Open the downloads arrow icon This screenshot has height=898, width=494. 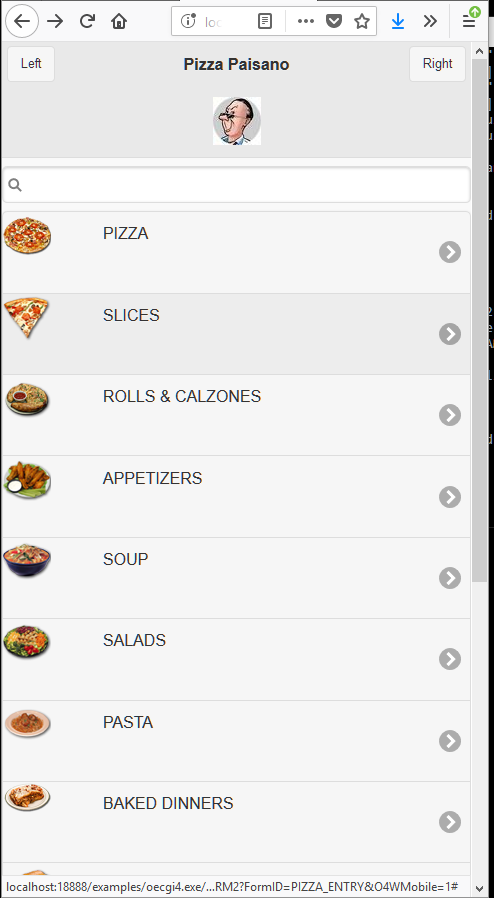[x=398, y=22]
